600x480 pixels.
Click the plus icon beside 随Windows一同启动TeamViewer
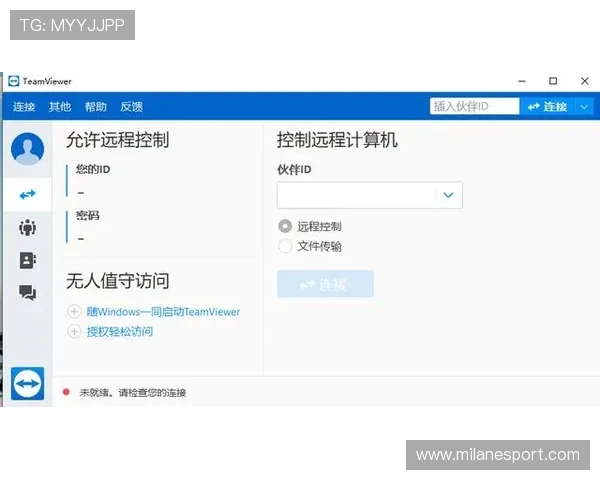pos(74,312)
